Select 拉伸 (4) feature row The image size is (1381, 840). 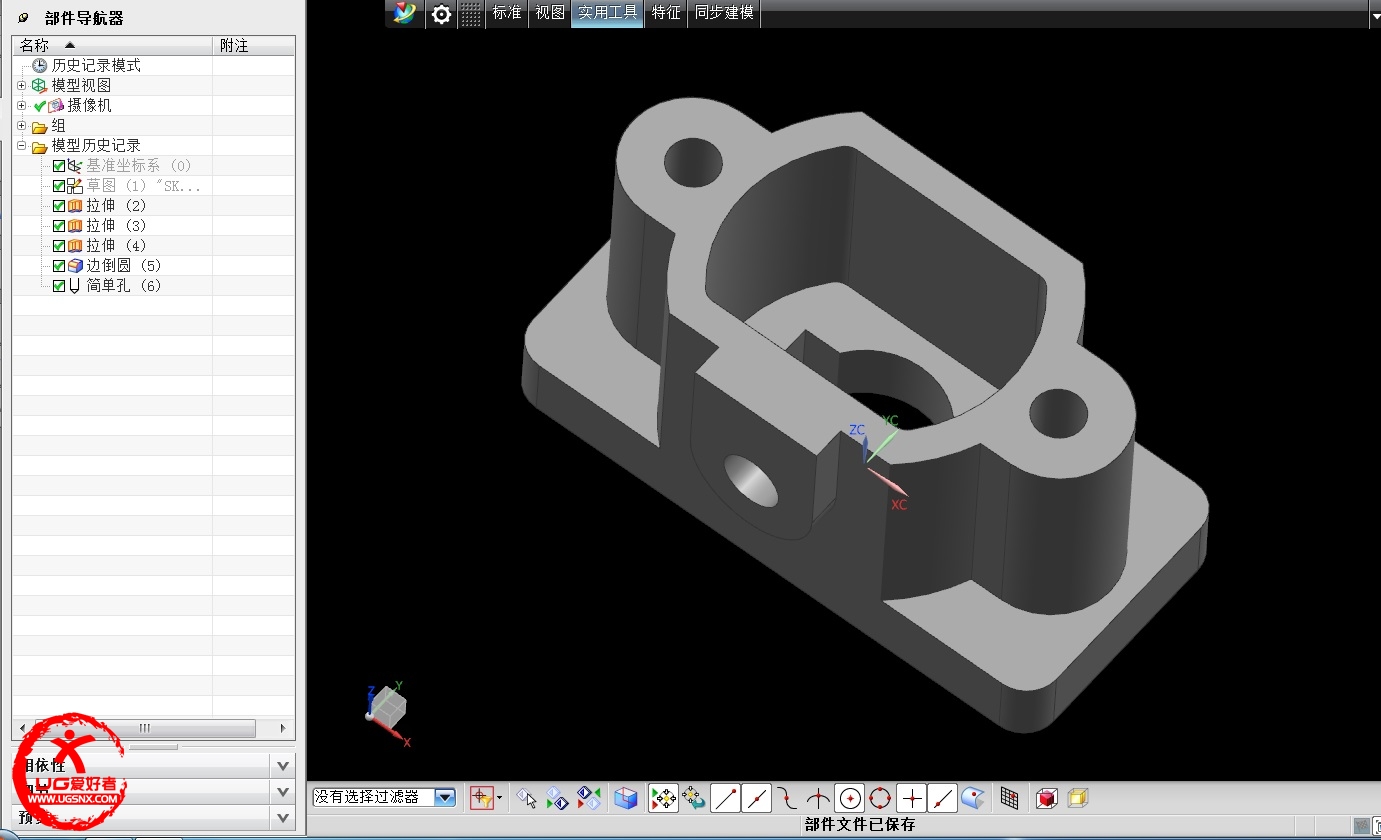click(x=115, y=246)
